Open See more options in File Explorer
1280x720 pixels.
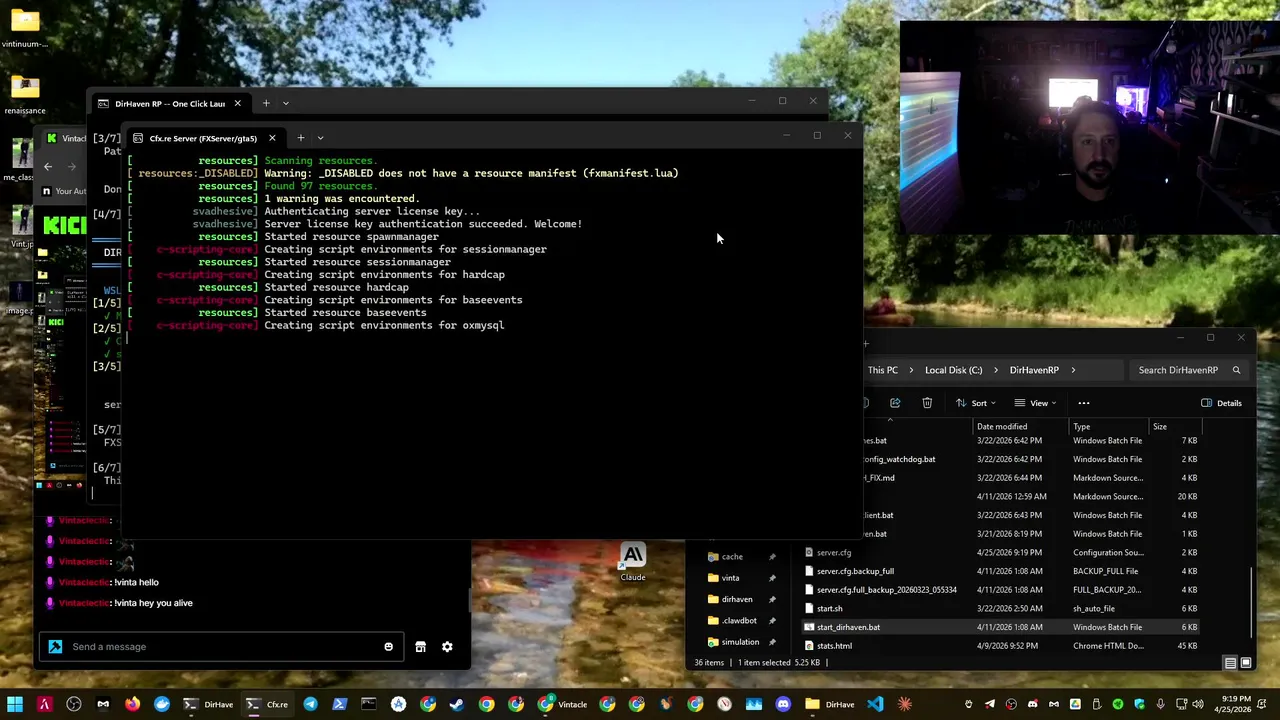click(x=1084, y=403)
